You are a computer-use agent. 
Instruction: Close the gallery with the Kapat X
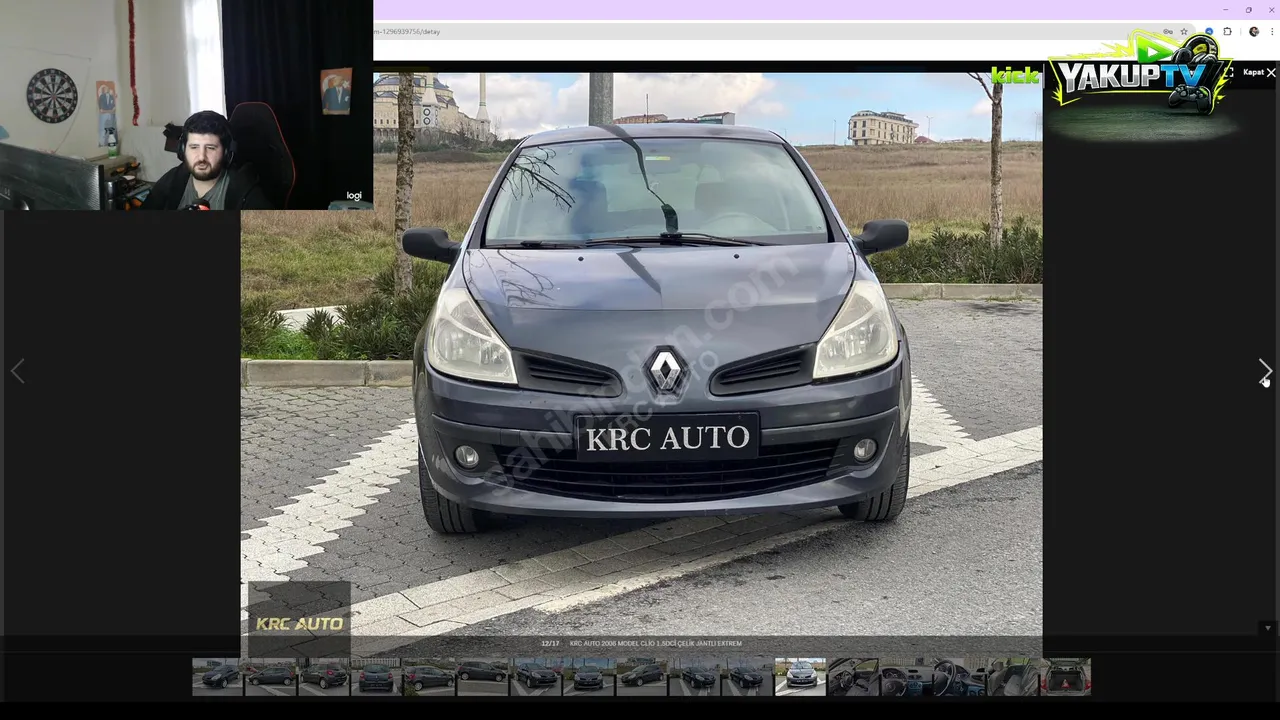(x=1259, y=72)
